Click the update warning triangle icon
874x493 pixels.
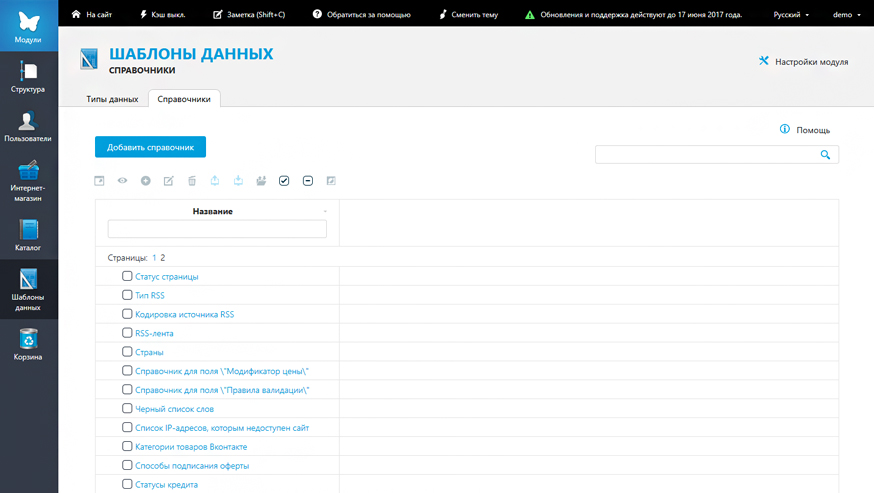coord(530,14)
